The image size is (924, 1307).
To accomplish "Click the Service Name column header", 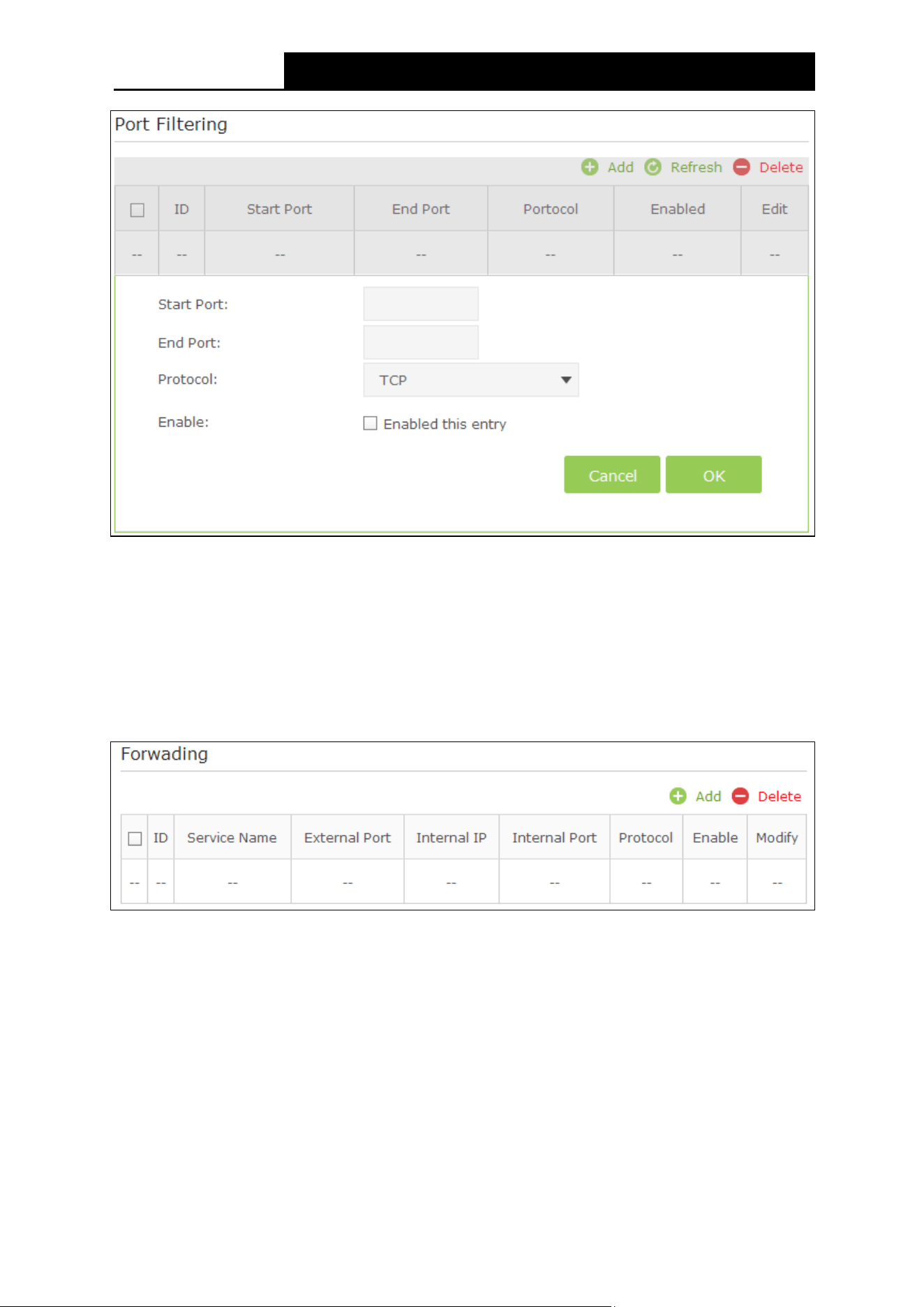I will click(232, 837).
